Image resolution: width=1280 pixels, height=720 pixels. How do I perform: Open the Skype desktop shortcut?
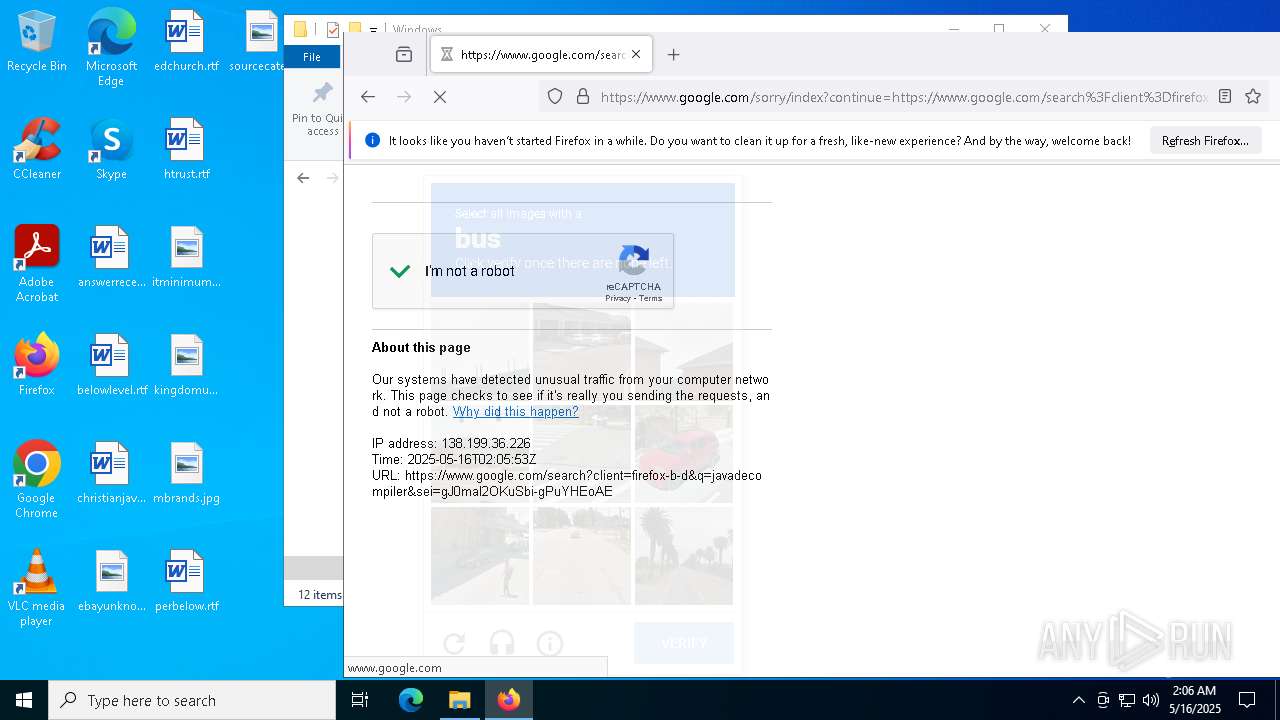pyautogui.click(x=111, y=148)
